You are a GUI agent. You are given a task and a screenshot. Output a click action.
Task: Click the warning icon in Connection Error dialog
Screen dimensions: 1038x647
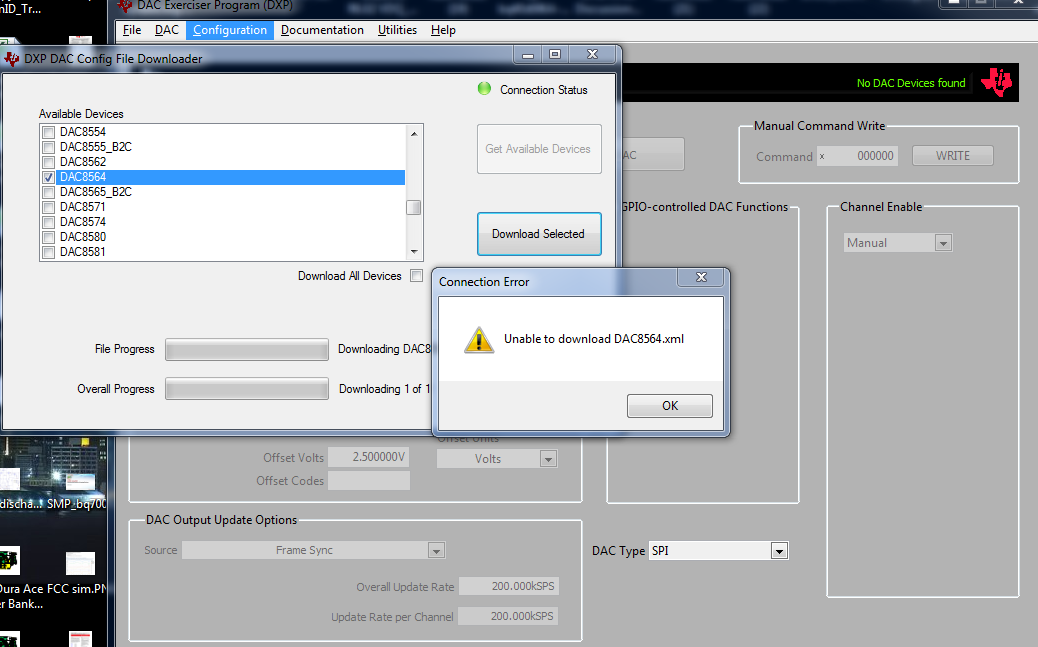pos(479,340)
